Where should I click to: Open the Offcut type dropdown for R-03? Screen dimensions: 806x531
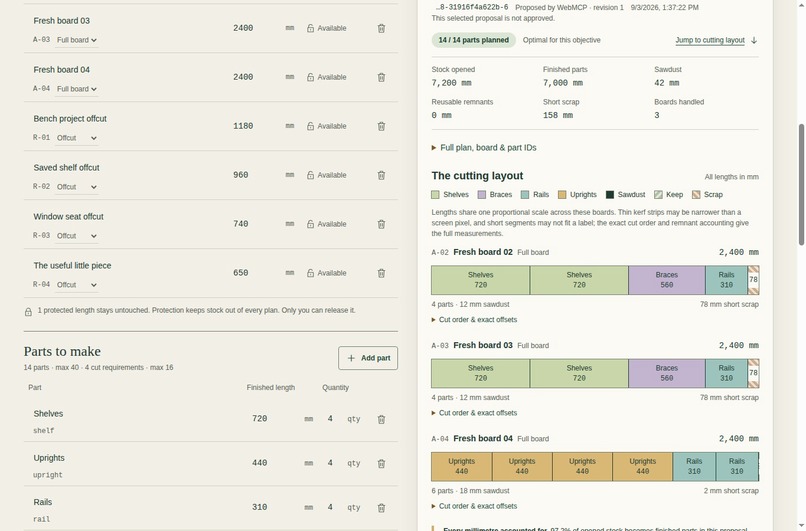[77, 235]
